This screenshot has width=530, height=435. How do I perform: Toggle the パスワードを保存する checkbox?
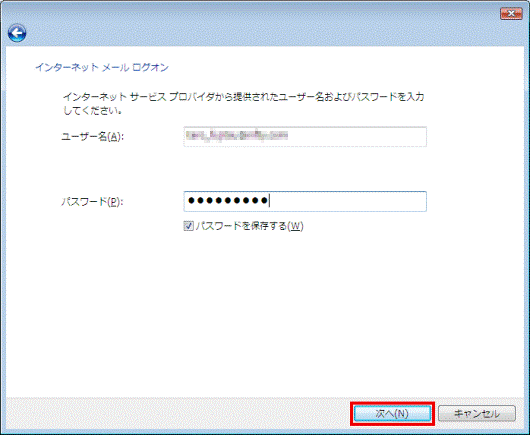188,226
